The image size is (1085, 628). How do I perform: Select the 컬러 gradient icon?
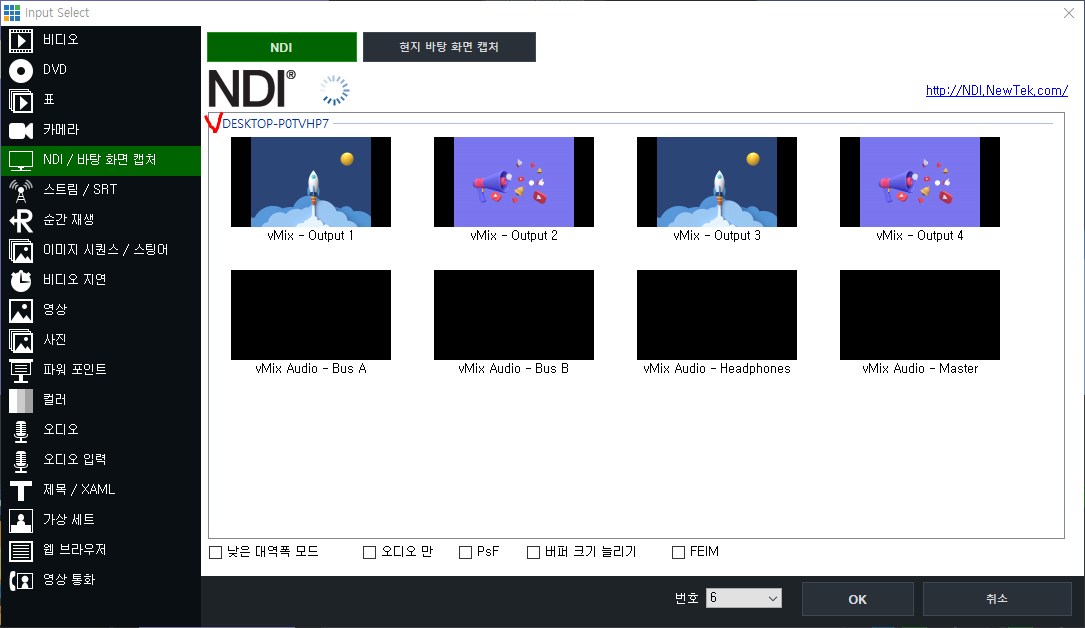pyautogui.click(x=21, y=400)
